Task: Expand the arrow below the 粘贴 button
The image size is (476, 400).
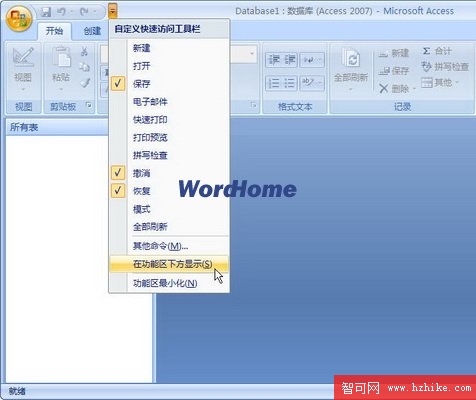Action: [x=61, y=89]
